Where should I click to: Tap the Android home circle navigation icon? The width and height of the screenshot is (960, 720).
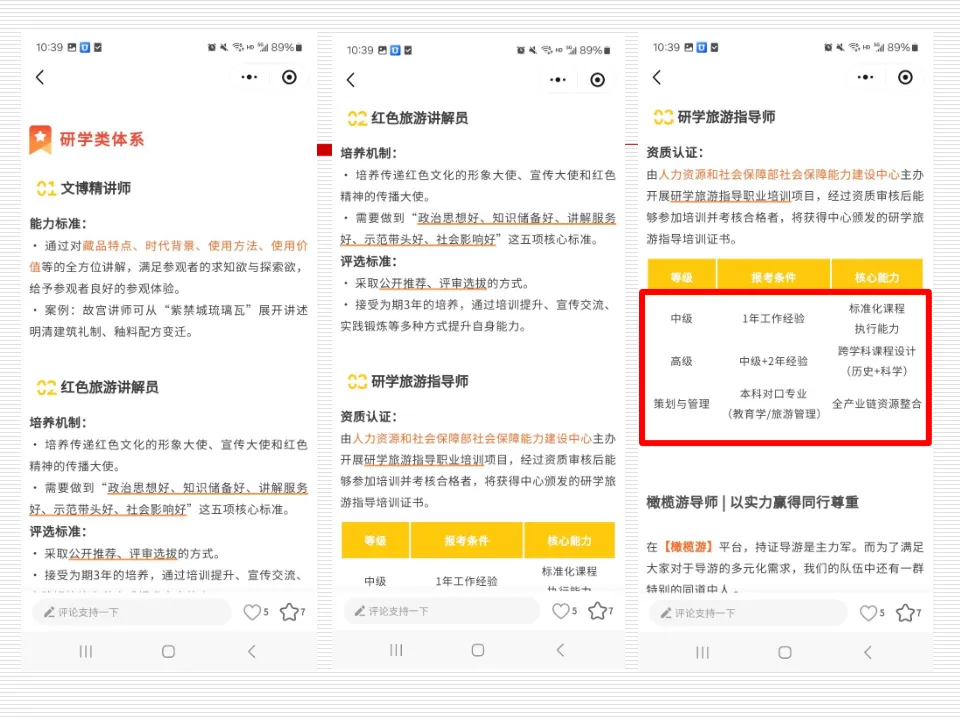pyautogui.click(x=168, y=652)
